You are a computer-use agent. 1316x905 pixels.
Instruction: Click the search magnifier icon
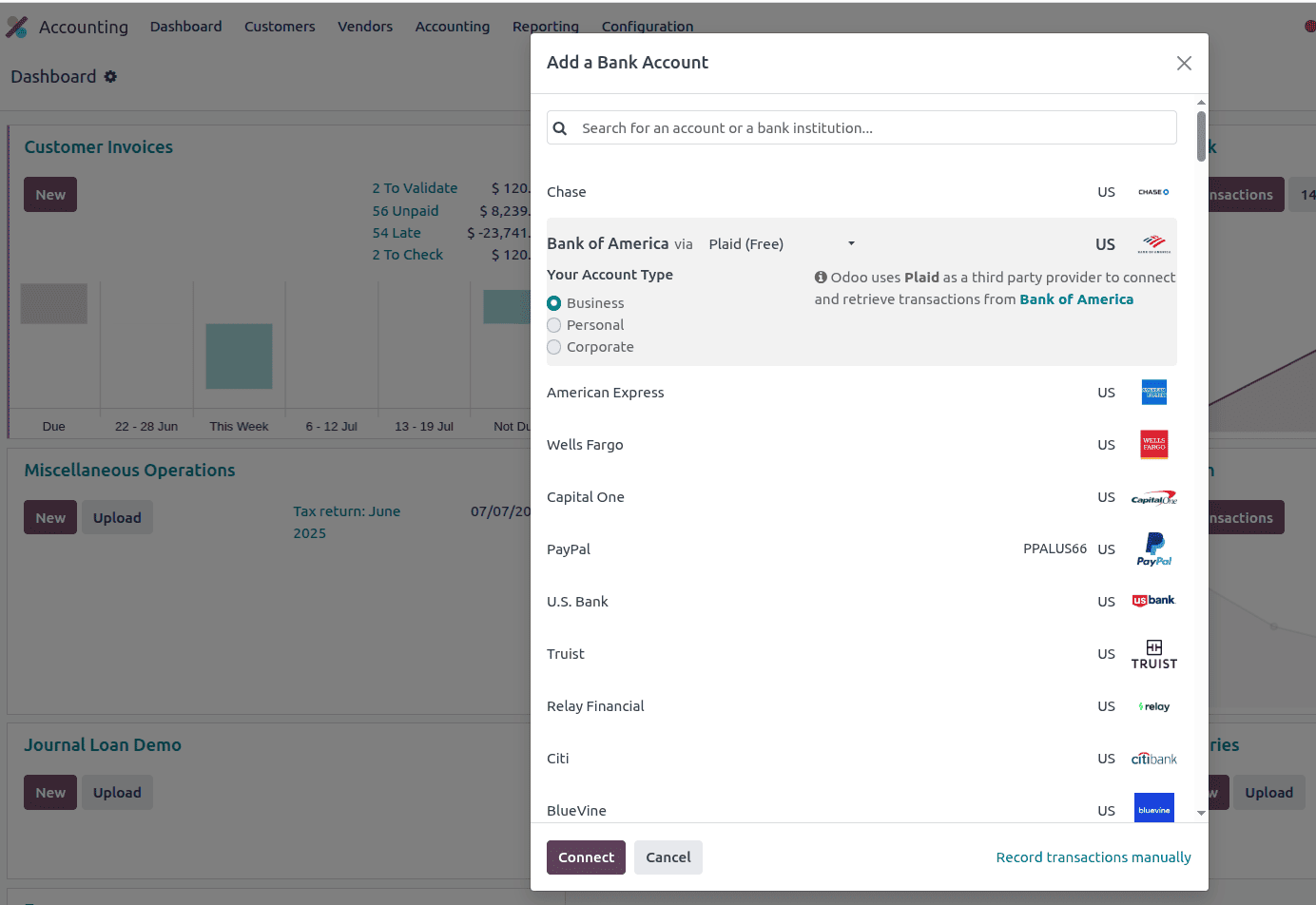pos(560,128)
